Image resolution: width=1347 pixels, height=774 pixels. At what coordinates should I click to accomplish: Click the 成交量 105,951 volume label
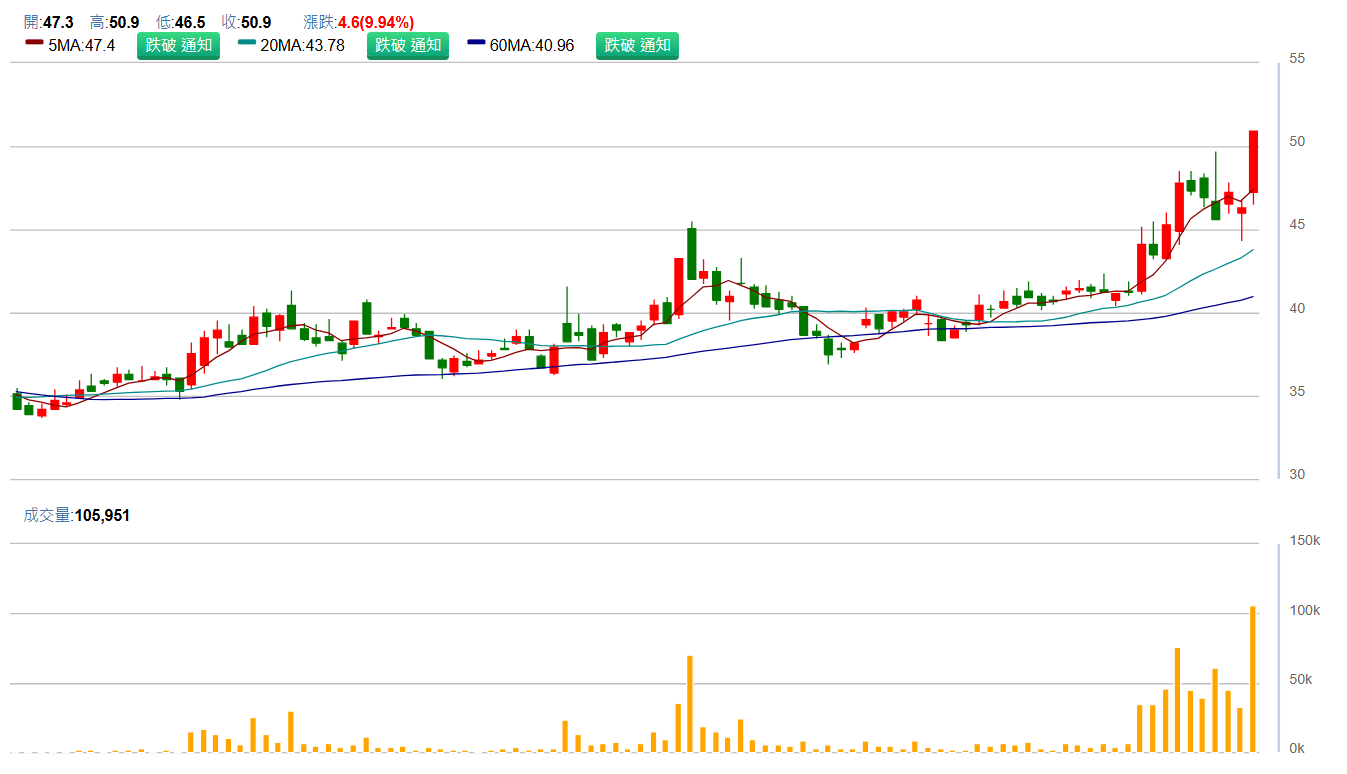[77, 515]
